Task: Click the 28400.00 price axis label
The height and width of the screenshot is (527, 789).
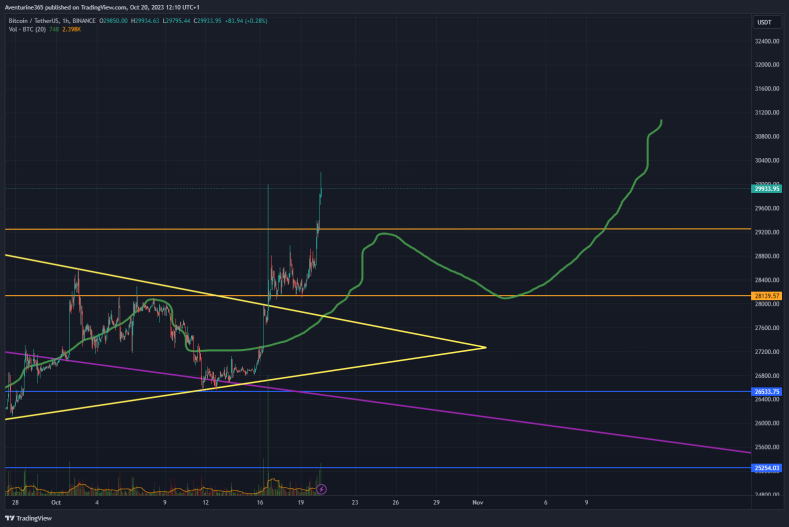Action: click(x=767, y=280)
